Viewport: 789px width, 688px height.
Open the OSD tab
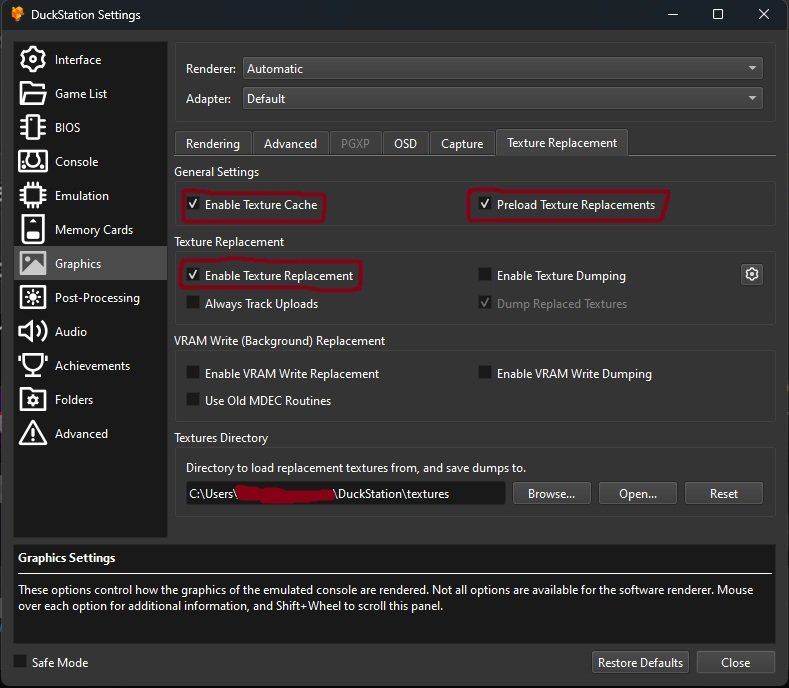coord(406,144)
